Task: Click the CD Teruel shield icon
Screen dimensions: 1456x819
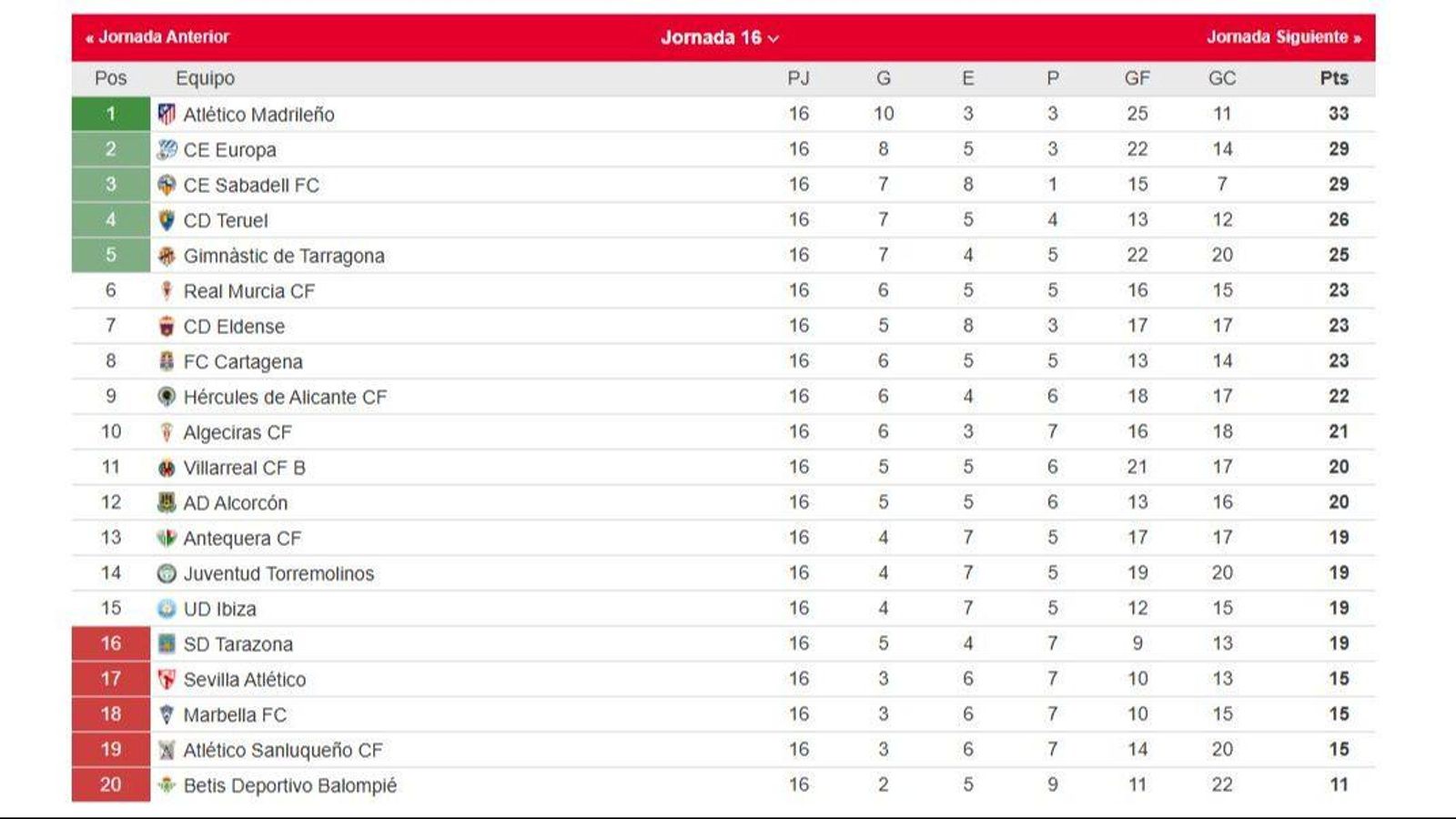Action: (x=168, y=220)
